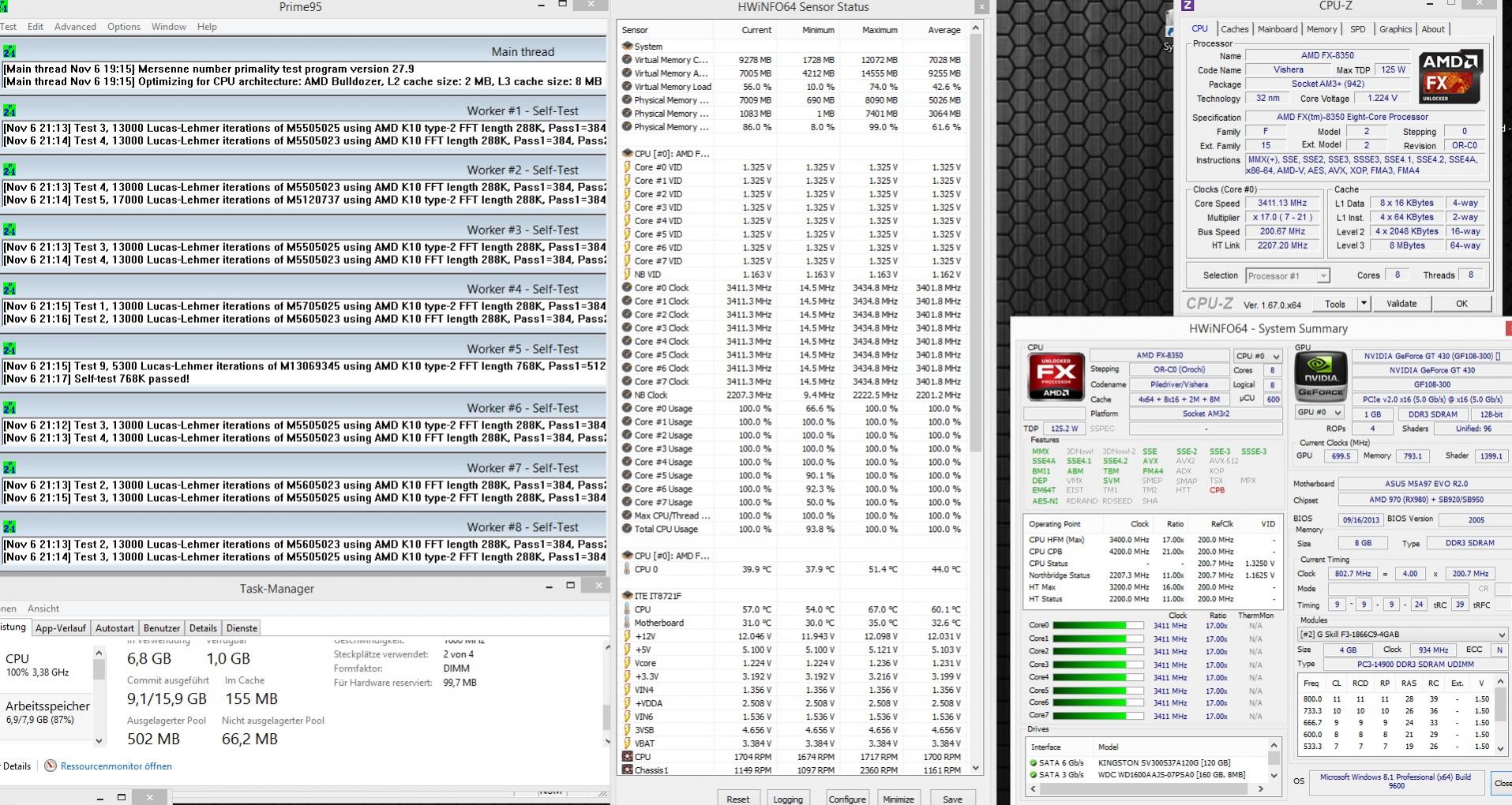Click the AMD FX logo in System Summary
The height and width of the screenshot is (805, 1512).
pos(1056,376)
